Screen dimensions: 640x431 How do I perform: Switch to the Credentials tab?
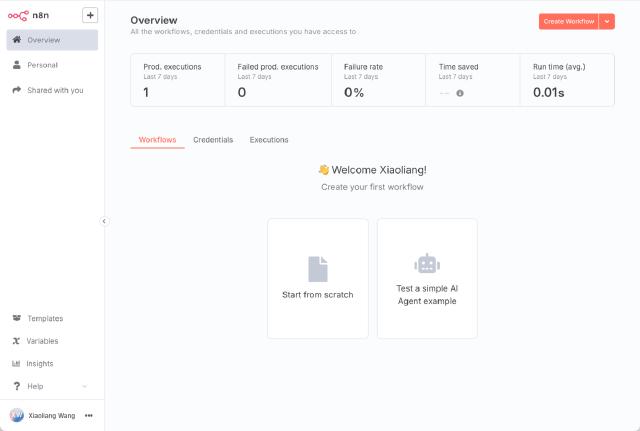pos(213,140)
